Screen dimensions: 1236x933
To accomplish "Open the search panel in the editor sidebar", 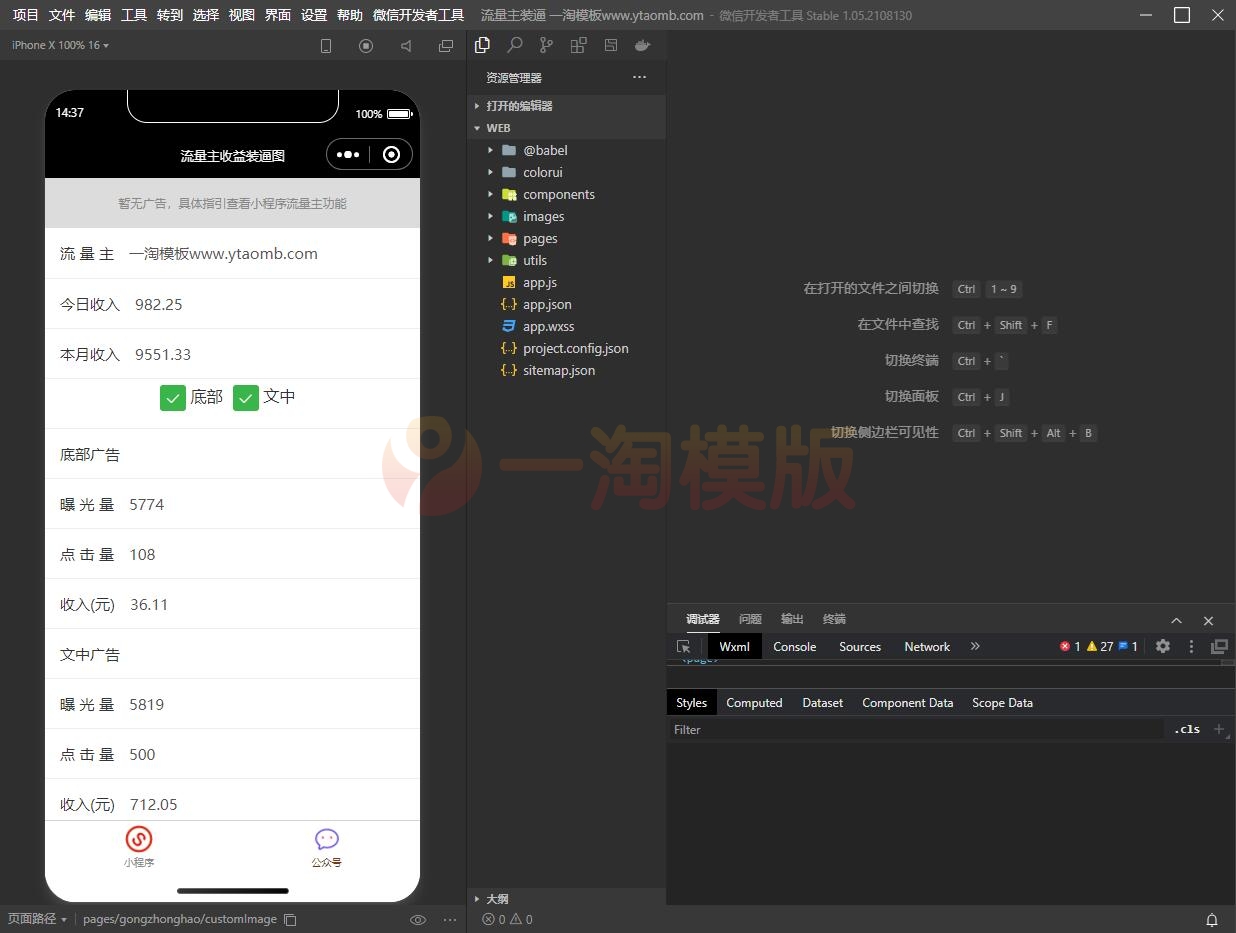I will (514, 45).
